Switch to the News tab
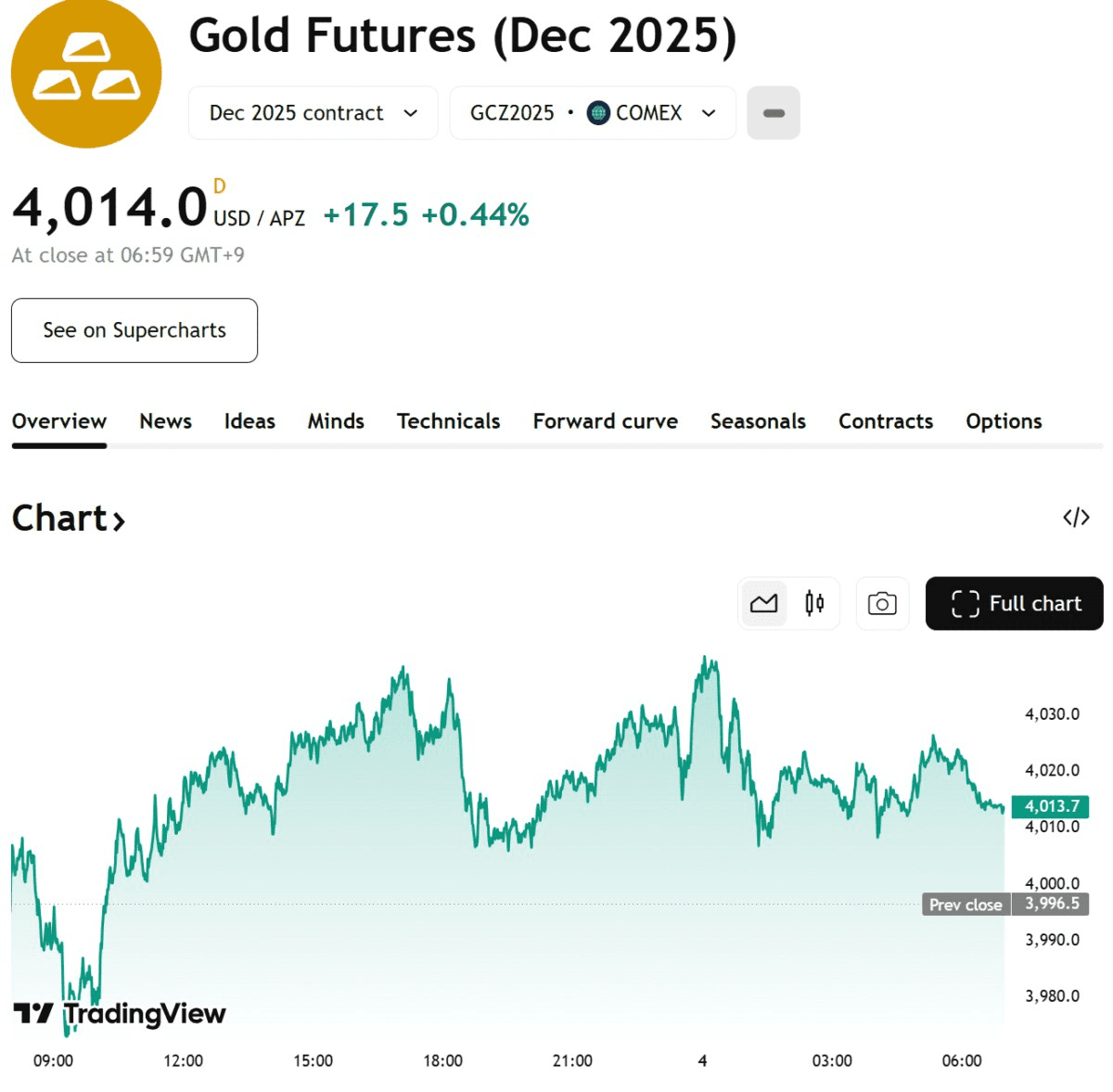Screen dimensions: 1113x1092 pos(165,421)
